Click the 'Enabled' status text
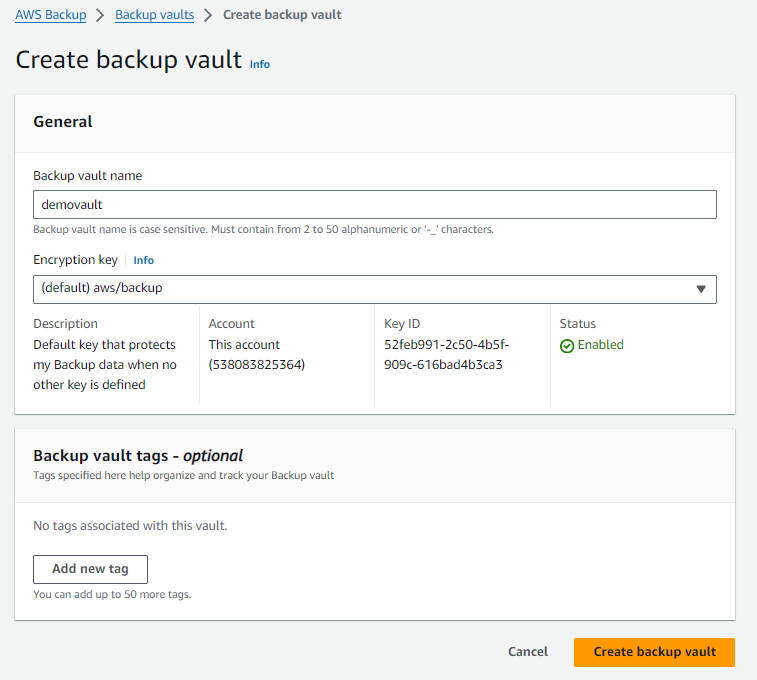The width and height of the screenshot is (757, 680). 601,345
